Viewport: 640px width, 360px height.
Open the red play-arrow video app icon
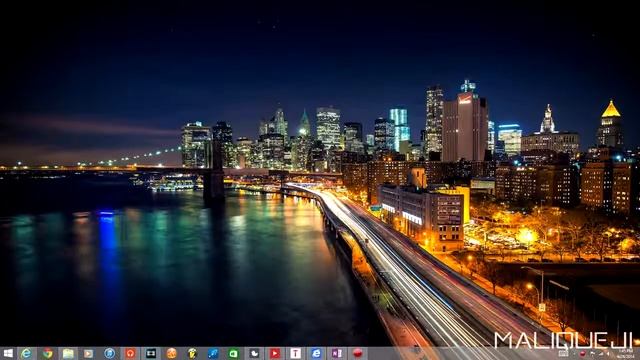coord(275,353)
